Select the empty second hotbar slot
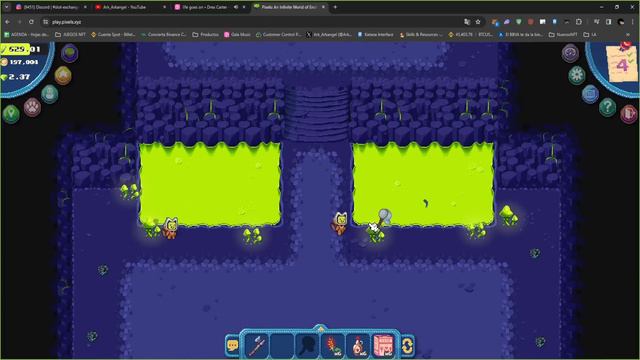 coord(282,345)
